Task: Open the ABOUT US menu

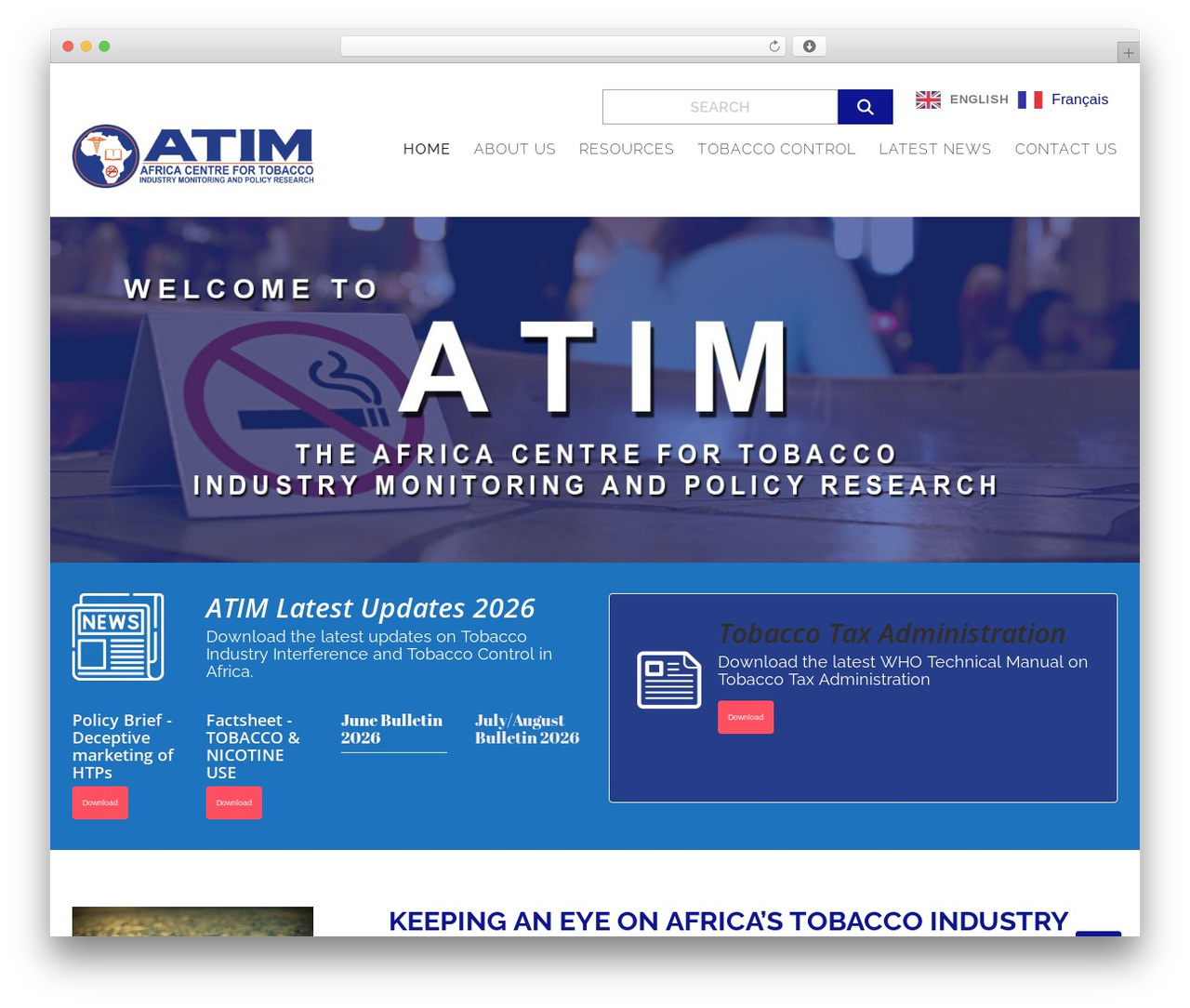Action: pyautogui.click(x=515, y=149)
